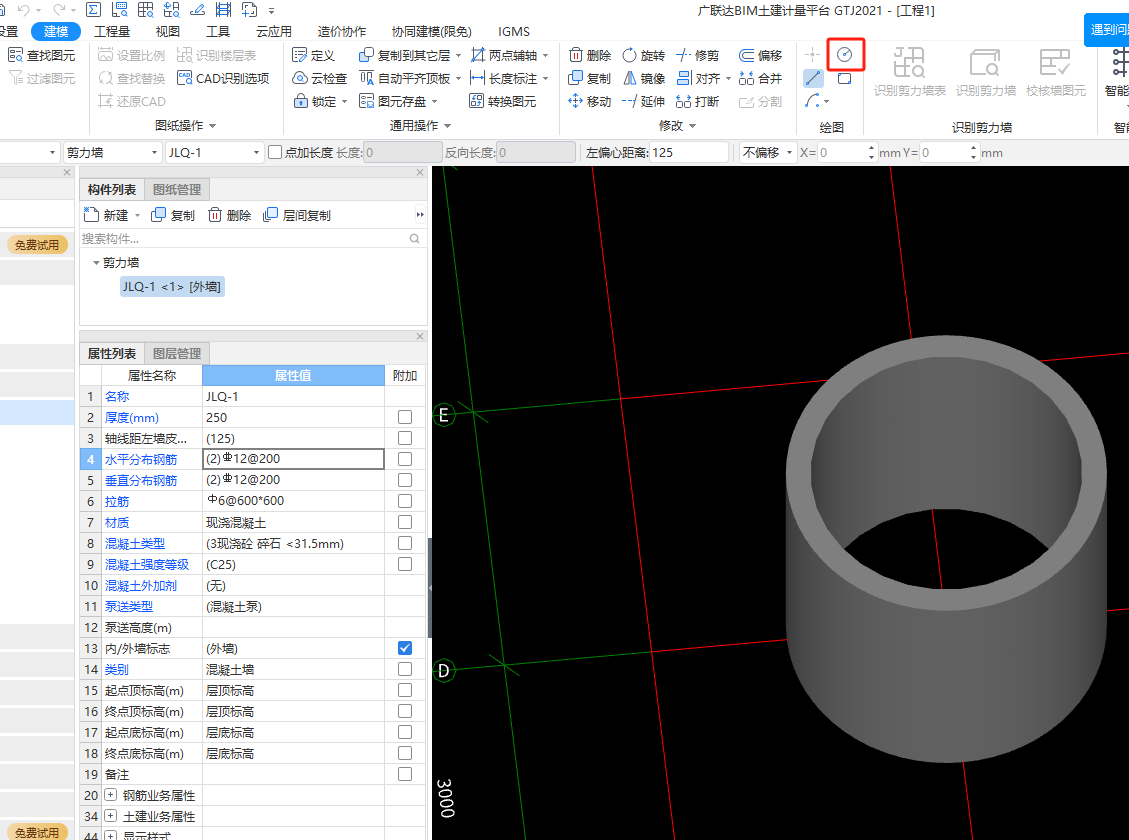
Task: Click the 左偏心距离 input field
Action: pyautogui.click(x=688, y=153)
